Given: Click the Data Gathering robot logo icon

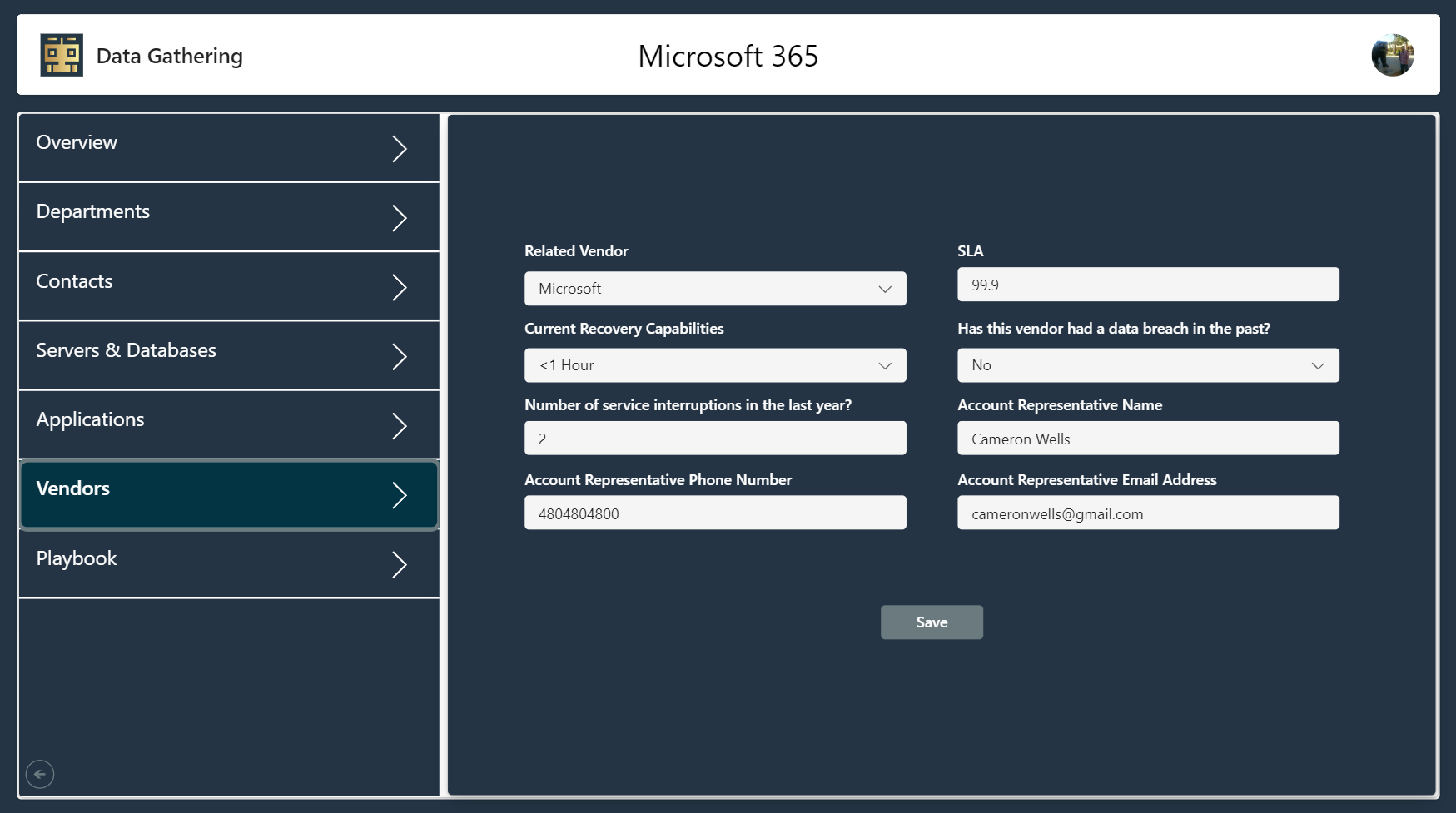Looking at the screenshot, I should pos(62,55).
